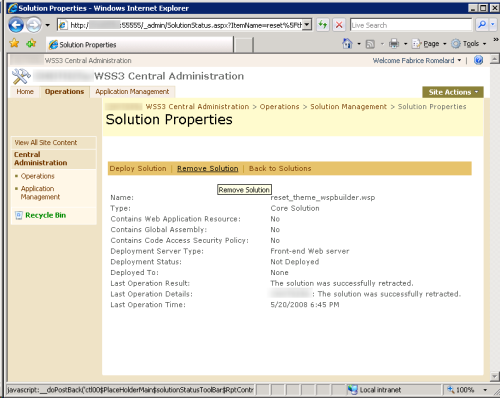Expand the address bar URL dropdown
This screenshot has height=398, width=500.
307,25
